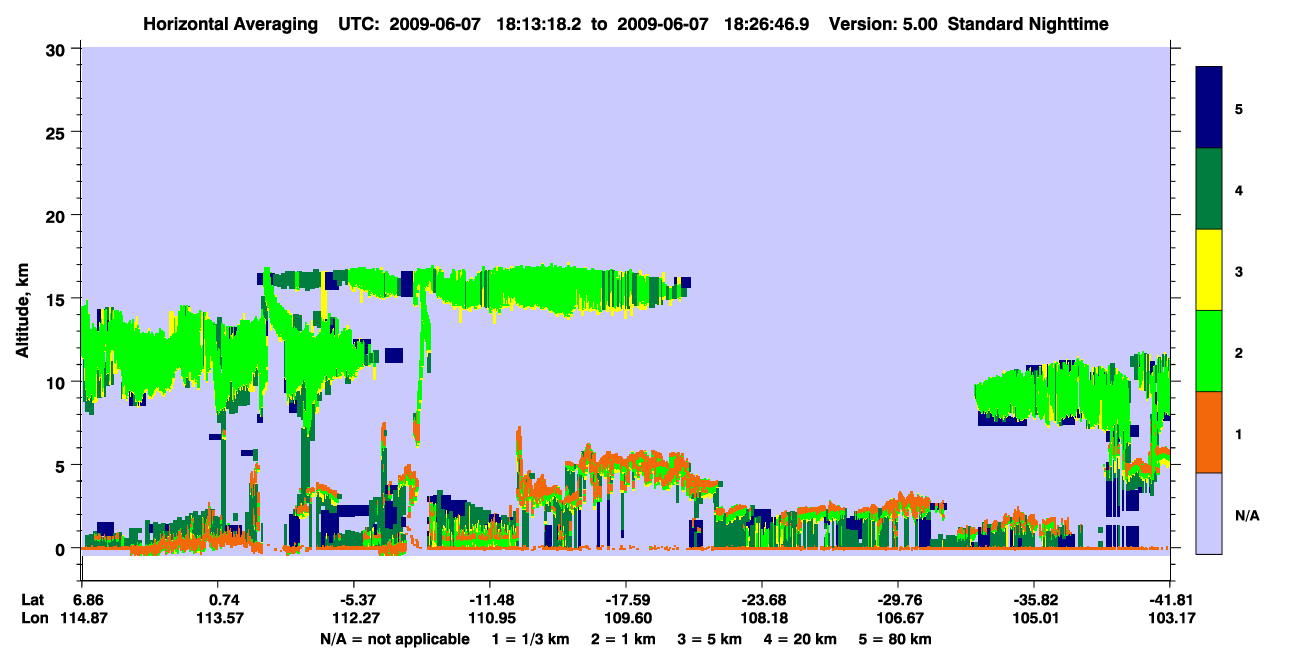
Task: Click the yellow color bar segment labeled 3
Action: tap(1209, 270)
